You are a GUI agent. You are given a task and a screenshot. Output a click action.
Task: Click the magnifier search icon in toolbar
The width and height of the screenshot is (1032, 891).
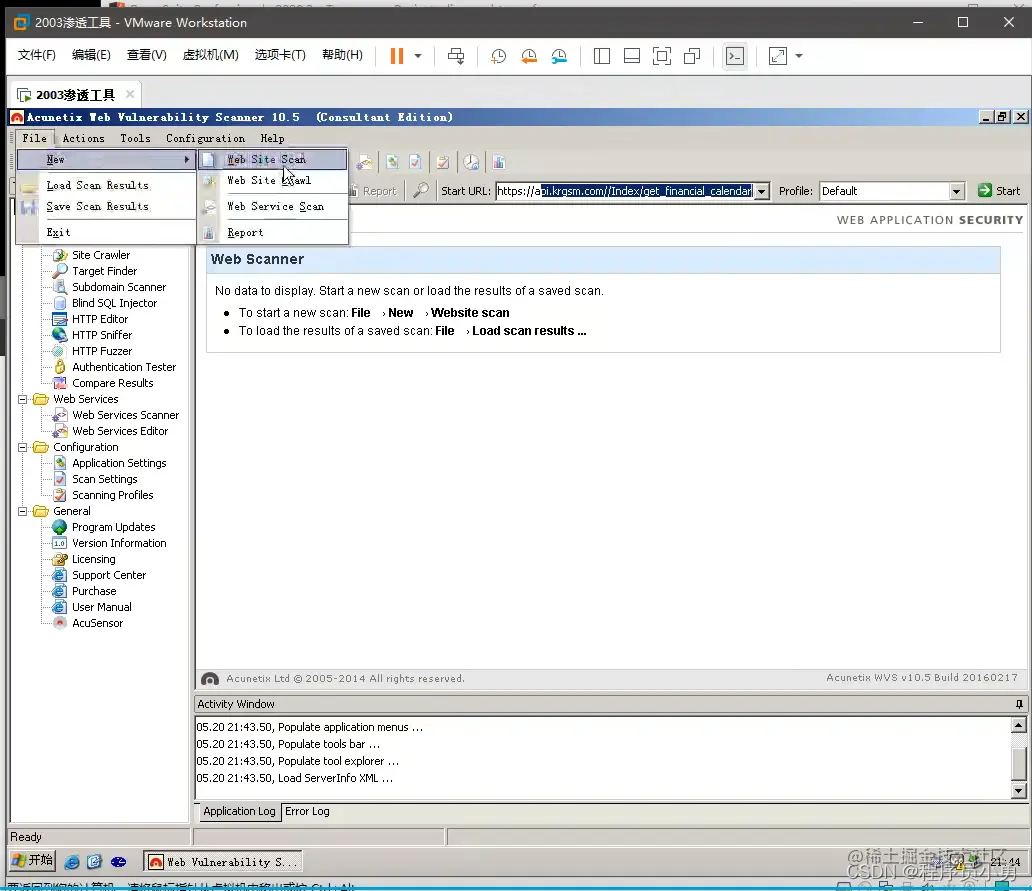click(421, 191)
